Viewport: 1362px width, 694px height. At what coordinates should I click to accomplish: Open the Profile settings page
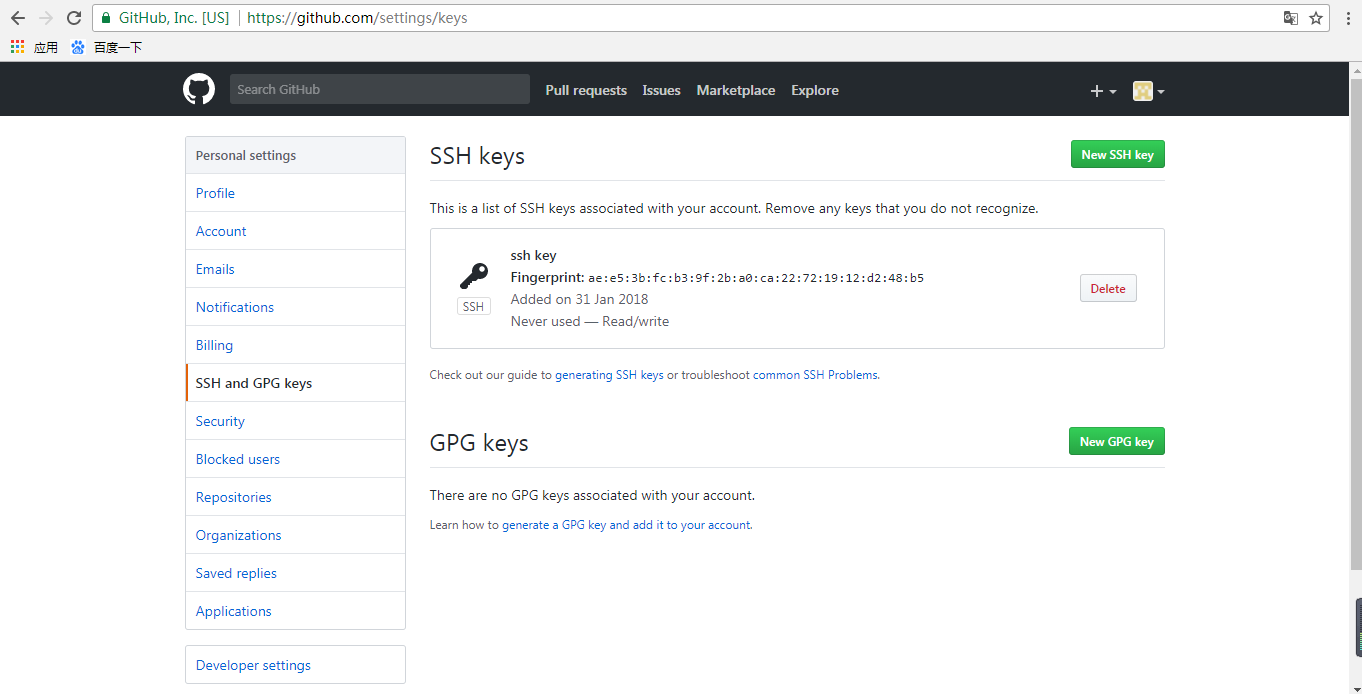(295, 193)
